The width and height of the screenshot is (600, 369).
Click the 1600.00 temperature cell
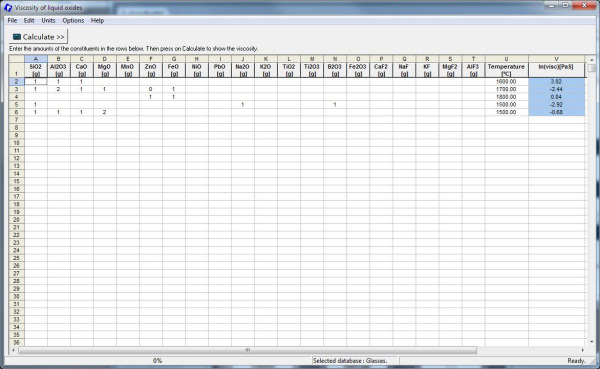click(x=507, y=82)
